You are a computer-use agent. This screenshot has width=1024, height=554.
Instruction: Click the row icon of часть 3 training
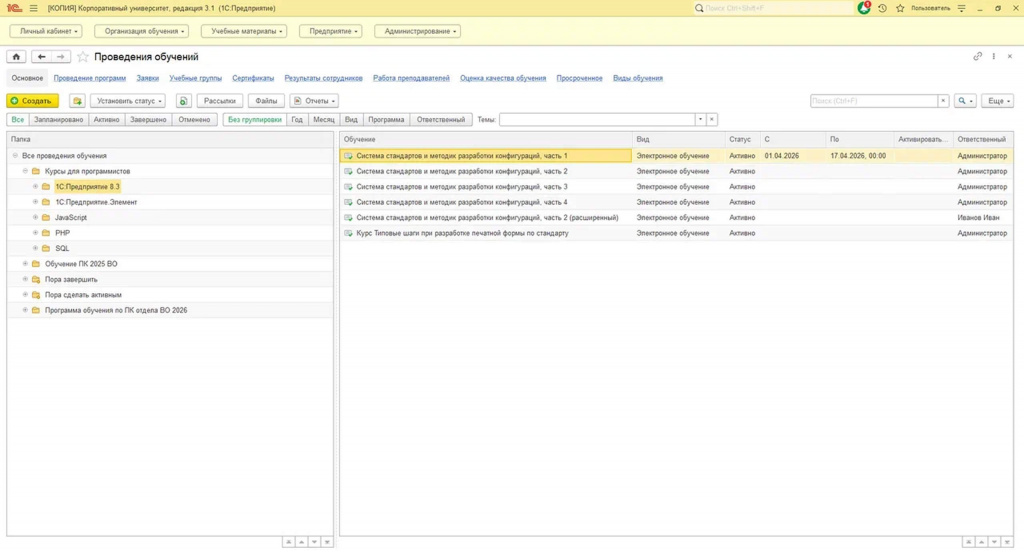coord(348,187)
